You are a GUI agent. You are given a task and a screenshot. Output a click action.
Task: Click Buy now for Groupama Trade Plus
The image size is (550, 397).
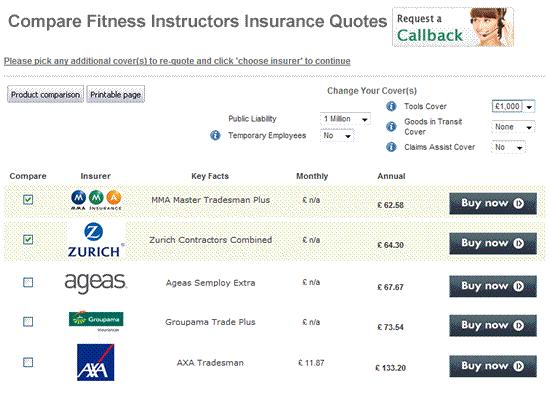(493, 325)
